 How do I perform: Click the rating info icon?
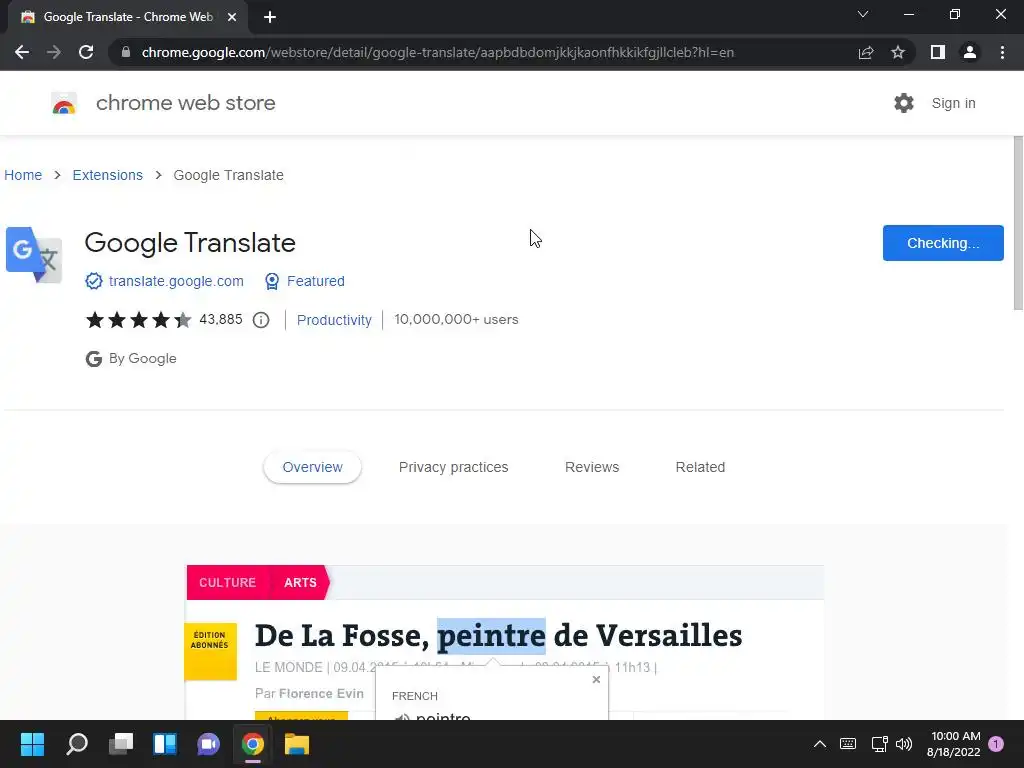261,320
